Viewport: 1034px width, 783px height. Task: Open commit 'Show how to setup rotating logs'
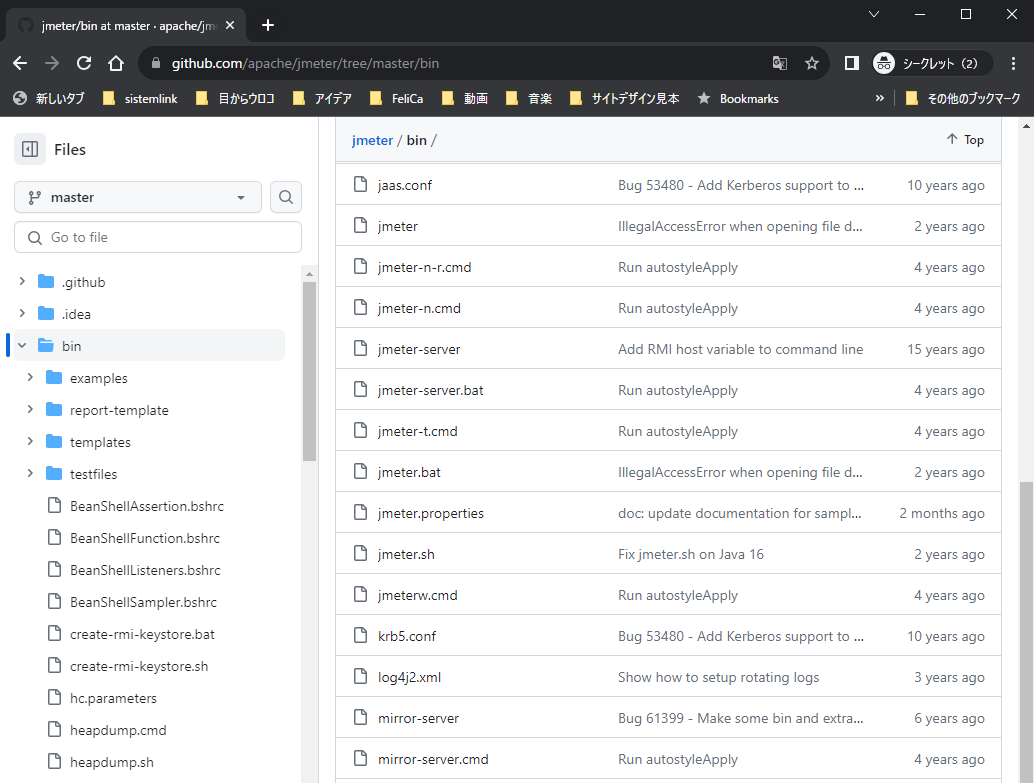tap(718, 677)
